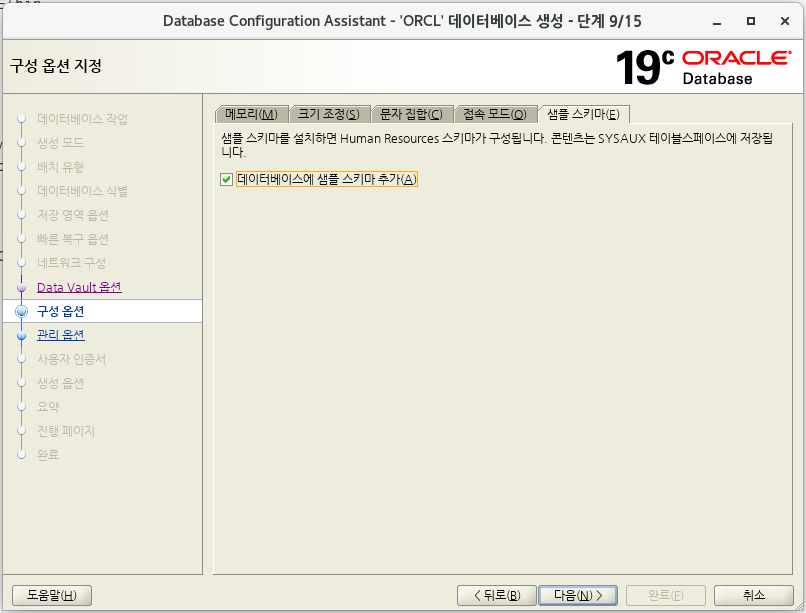Select the 문자 집합(C) tab
This screenshot has width=806, height=613.
[x=411, y=114]
